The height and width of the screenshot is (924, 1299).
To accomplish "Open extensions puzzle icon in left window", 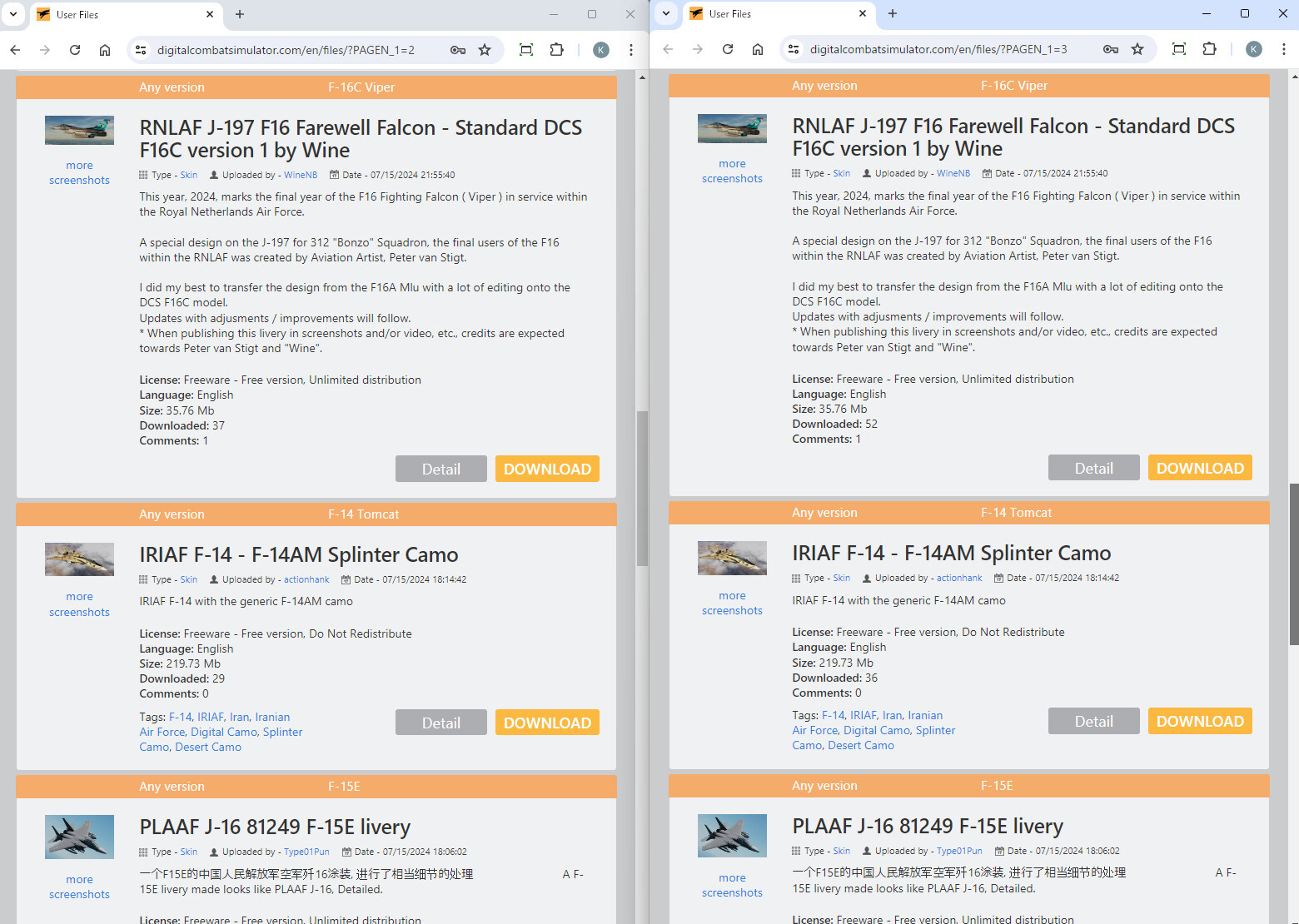I will [557, 50].
